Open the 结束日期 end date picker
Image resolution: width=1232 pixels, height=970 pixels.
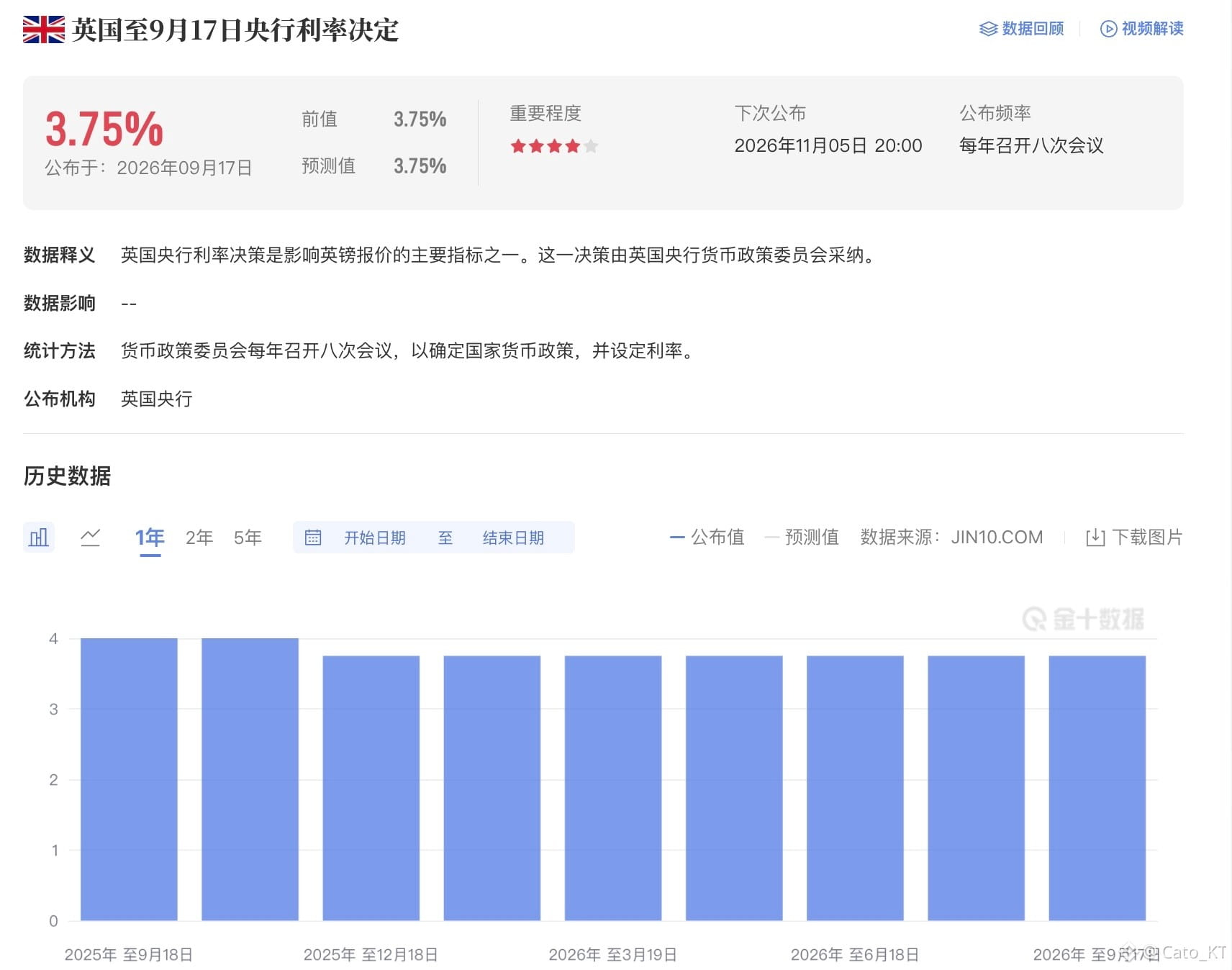click(x=513, y=538)
